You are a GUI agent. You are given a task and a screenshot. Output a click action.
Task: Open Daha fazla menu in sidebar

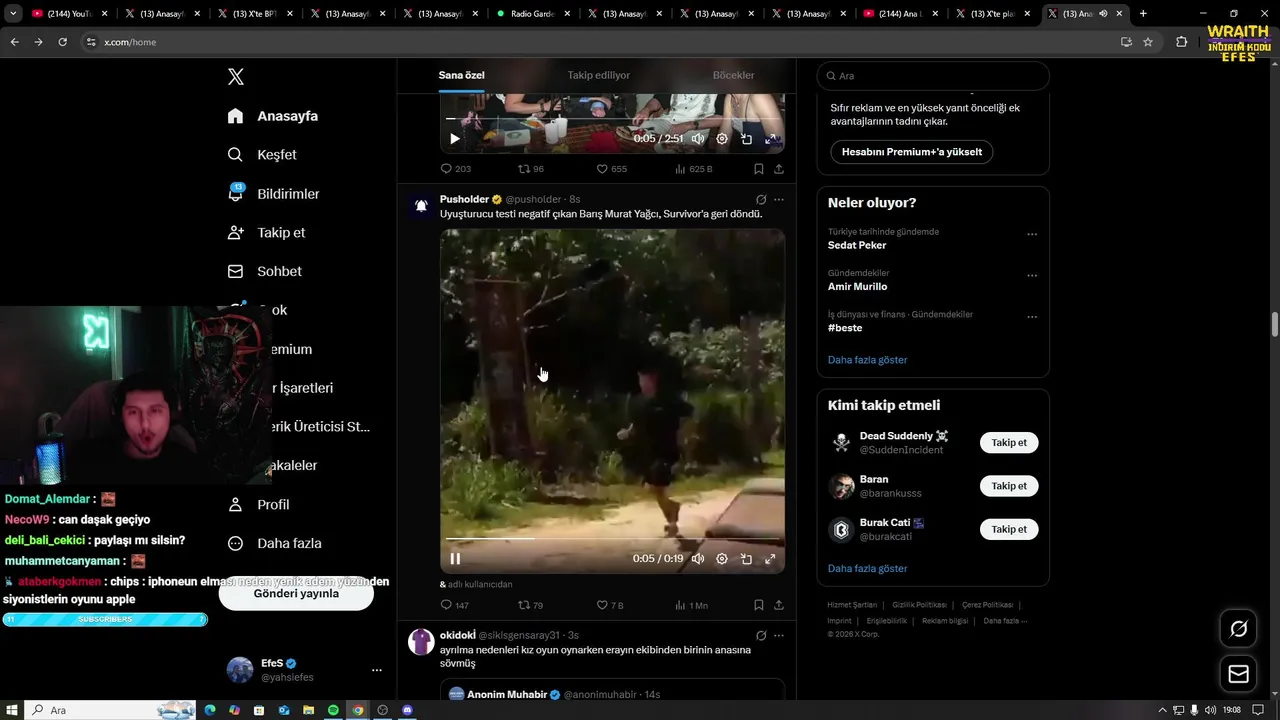tap(274, 543)
